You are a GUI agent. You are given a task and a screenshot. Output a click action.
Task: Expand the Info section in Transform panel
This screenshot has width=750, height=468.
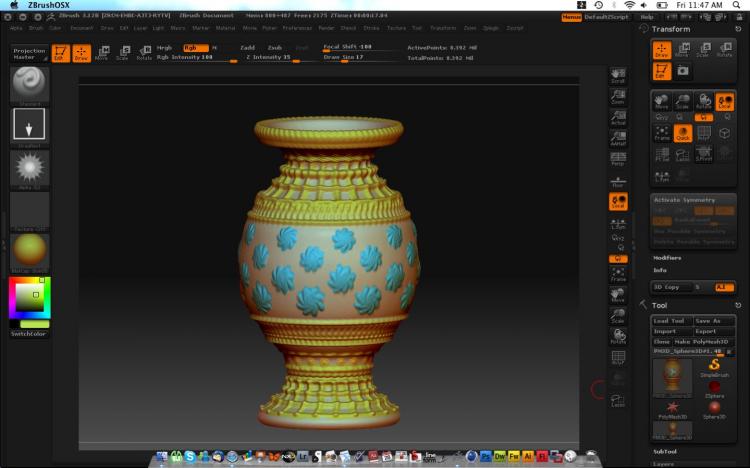(x=660, y=270)
